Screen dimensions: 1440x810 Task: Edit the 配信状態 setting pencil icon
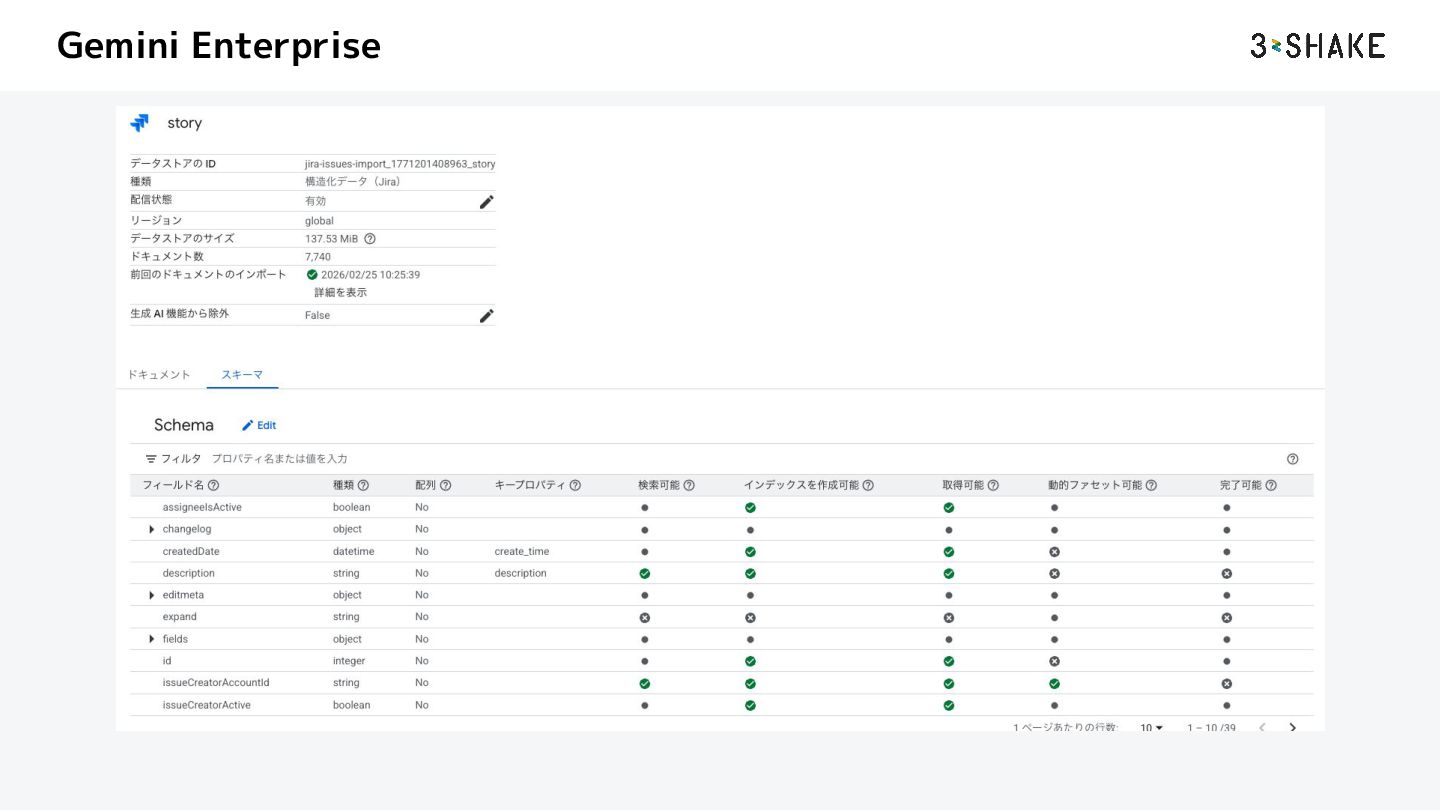click(x=486, y=202)
